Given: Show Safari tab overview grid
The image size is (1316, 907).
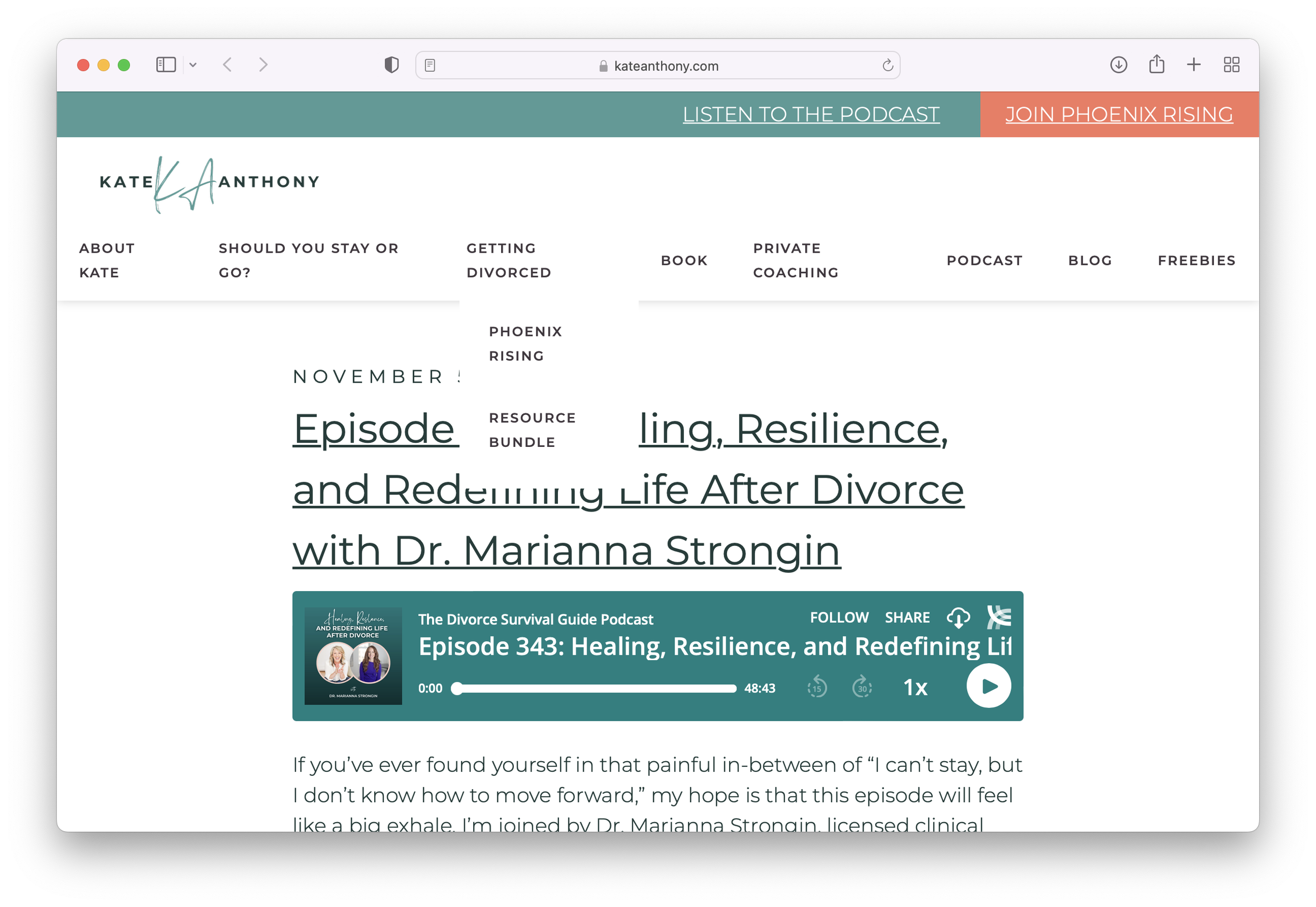Looking at the screenshot, I should [1231, 65].
